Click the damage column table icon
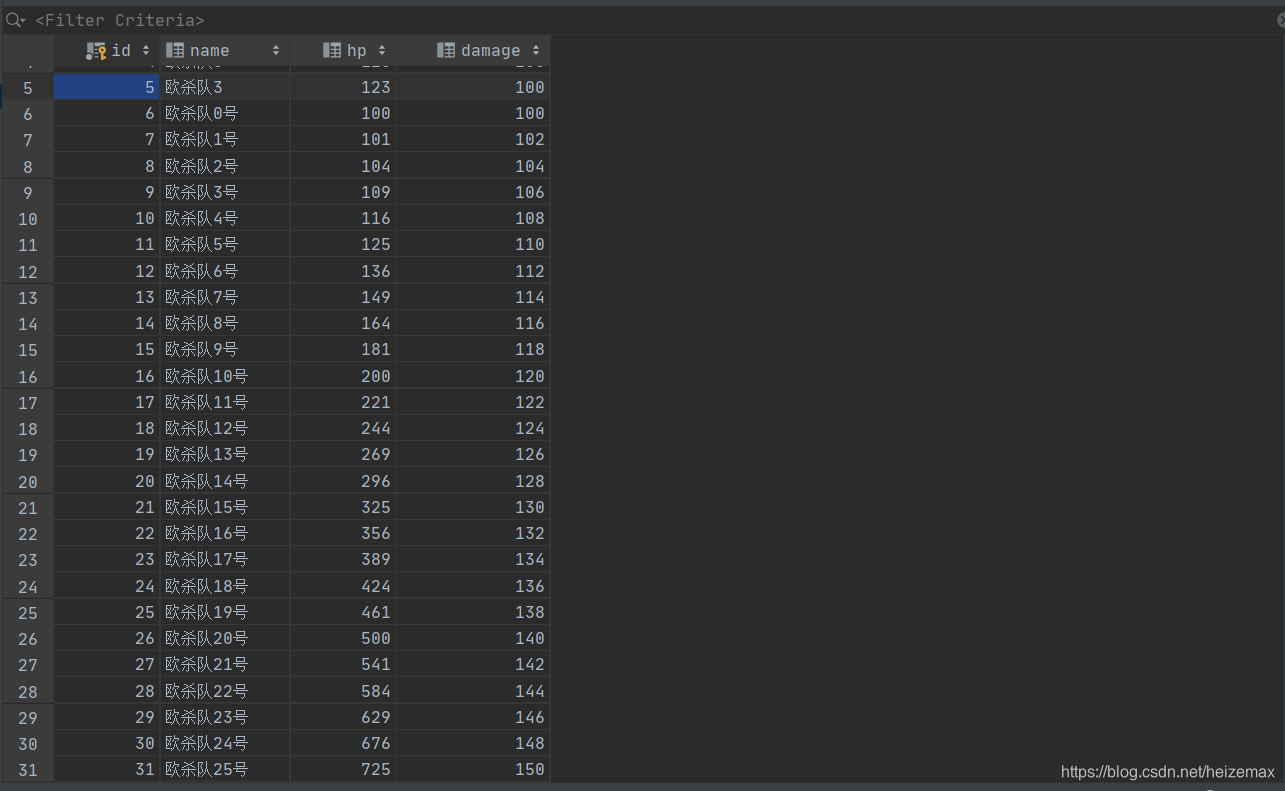This screenshot has height=791, width=1285. coord(446,50)
